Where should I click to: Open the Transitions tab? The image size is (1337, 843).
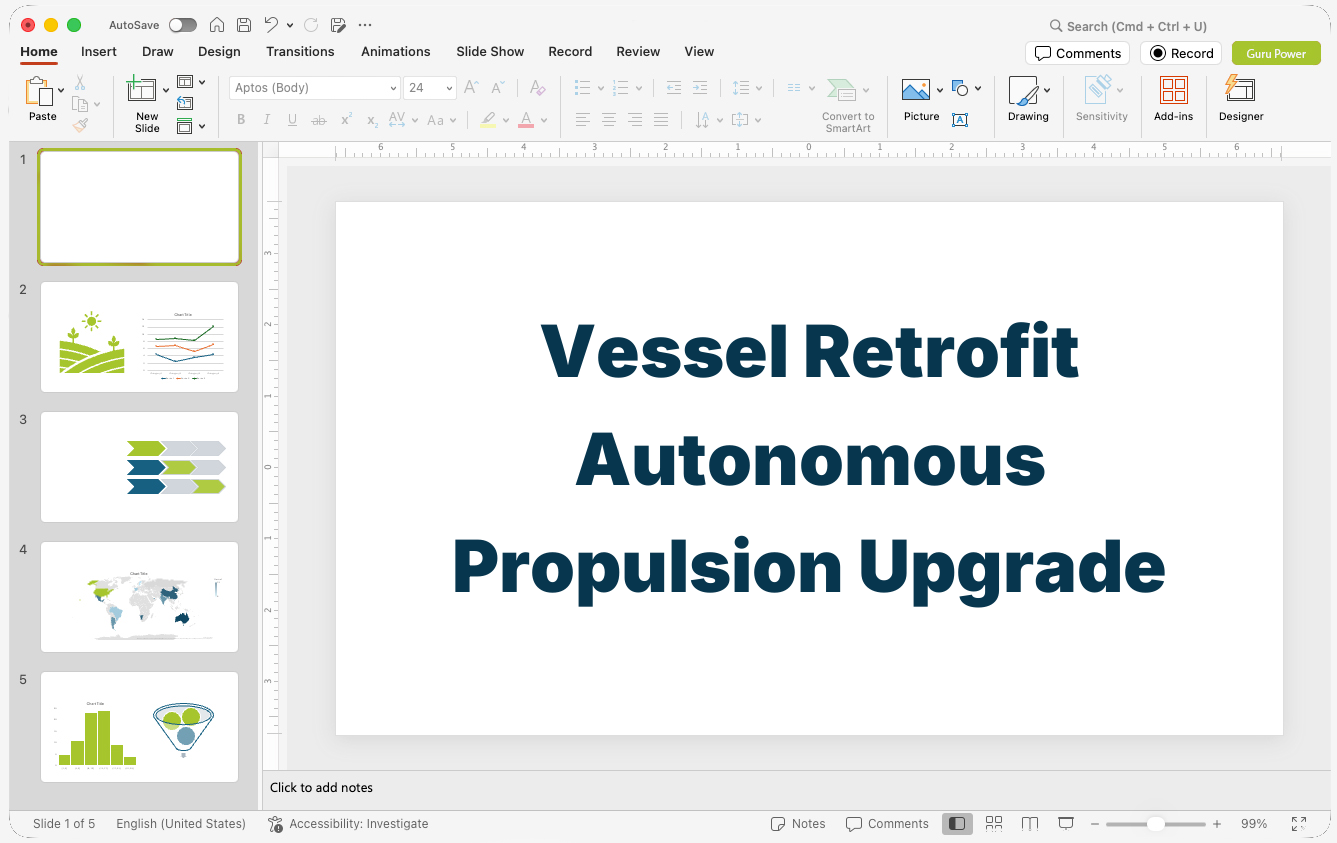coord(300,51)
